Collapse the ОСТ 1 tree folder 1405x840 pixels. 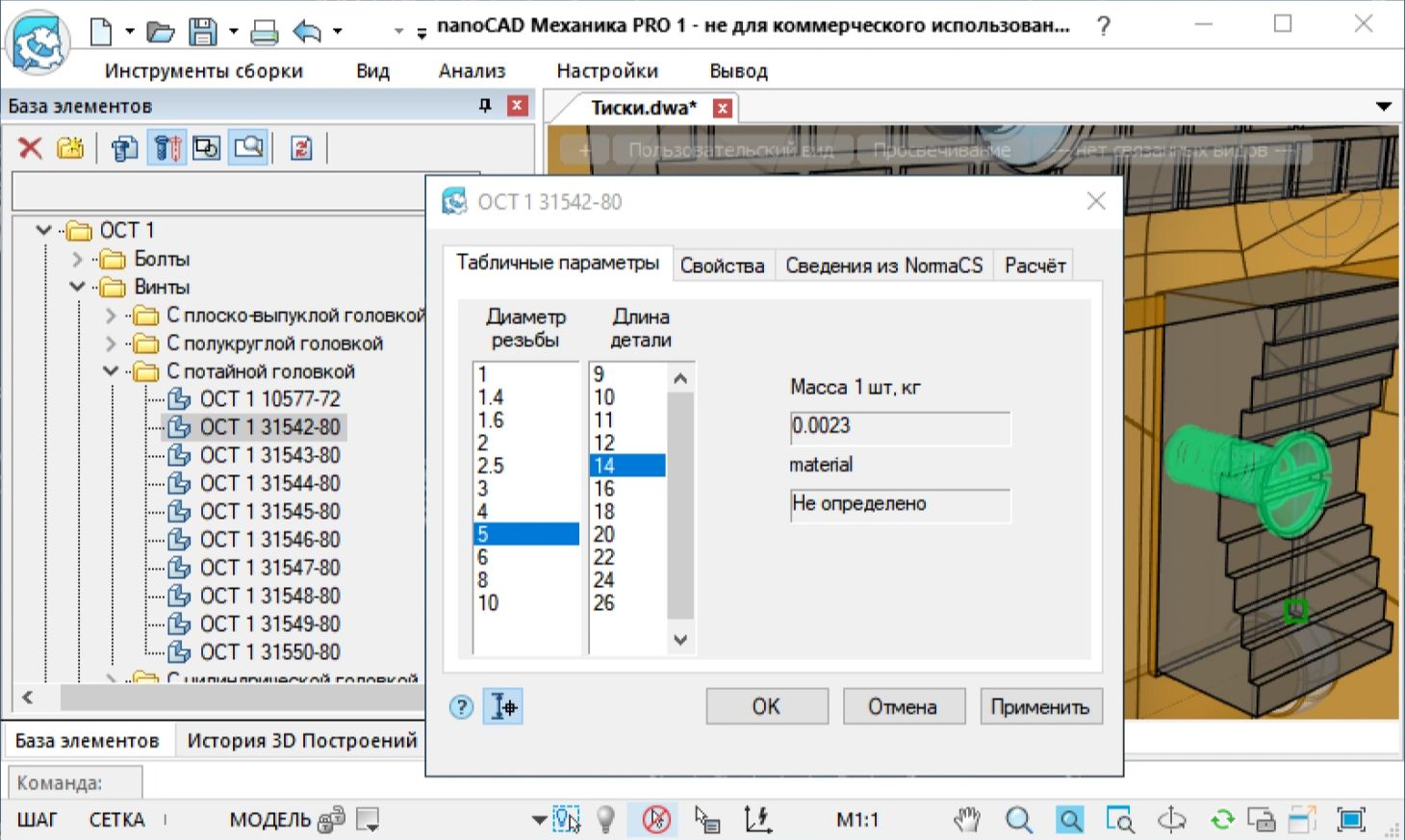(x=43, y=230)
